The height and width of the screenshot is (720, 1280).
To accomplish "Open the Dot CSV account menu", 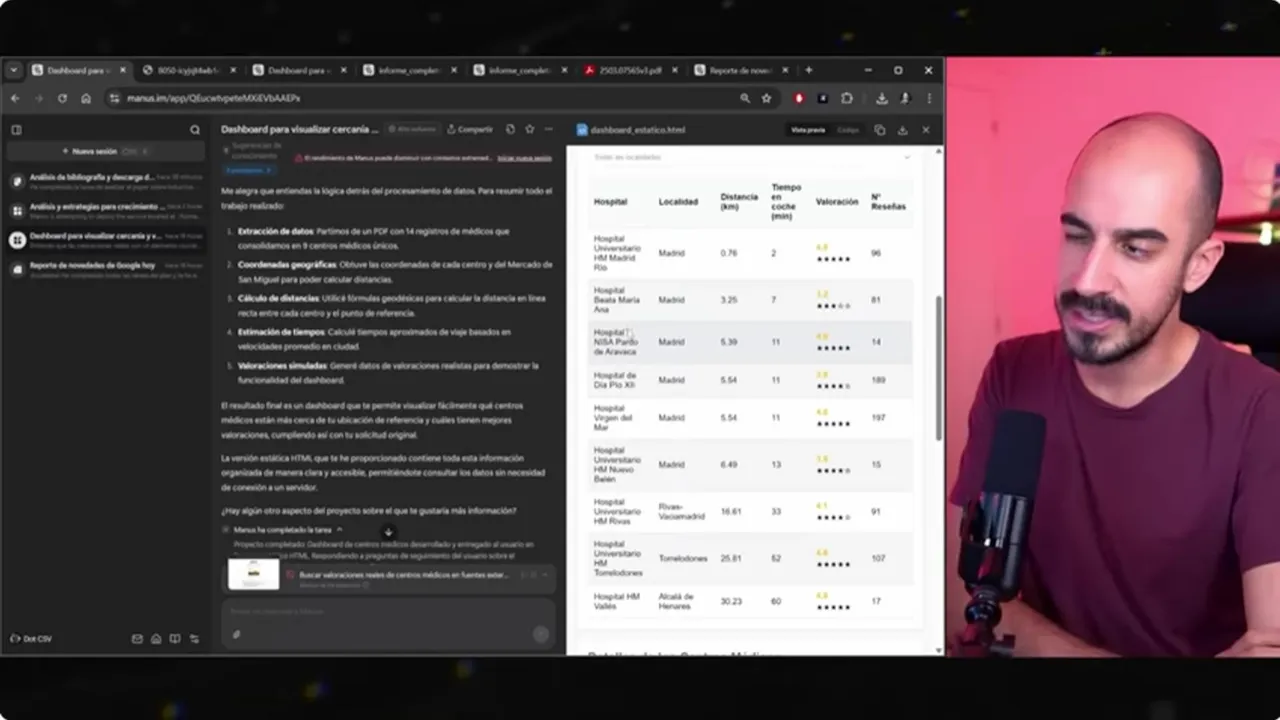I will (31, 639).
